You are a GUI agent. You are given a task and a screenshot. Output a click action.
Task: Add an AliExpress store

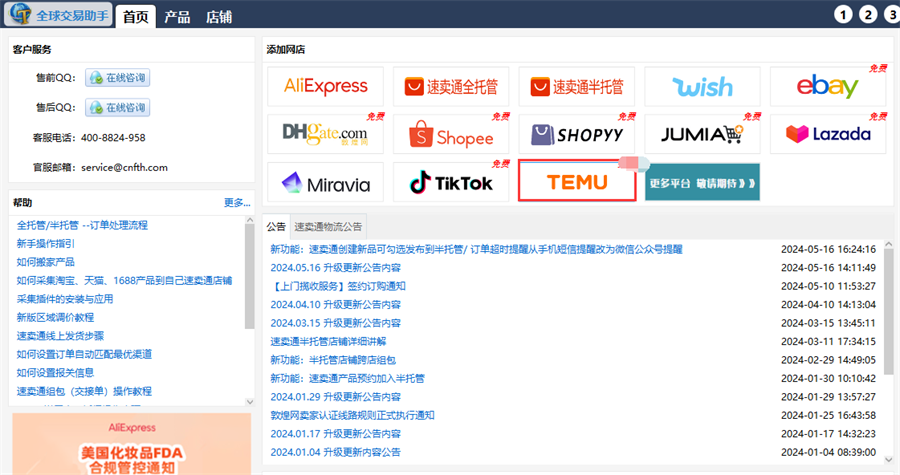click(325, 87)
